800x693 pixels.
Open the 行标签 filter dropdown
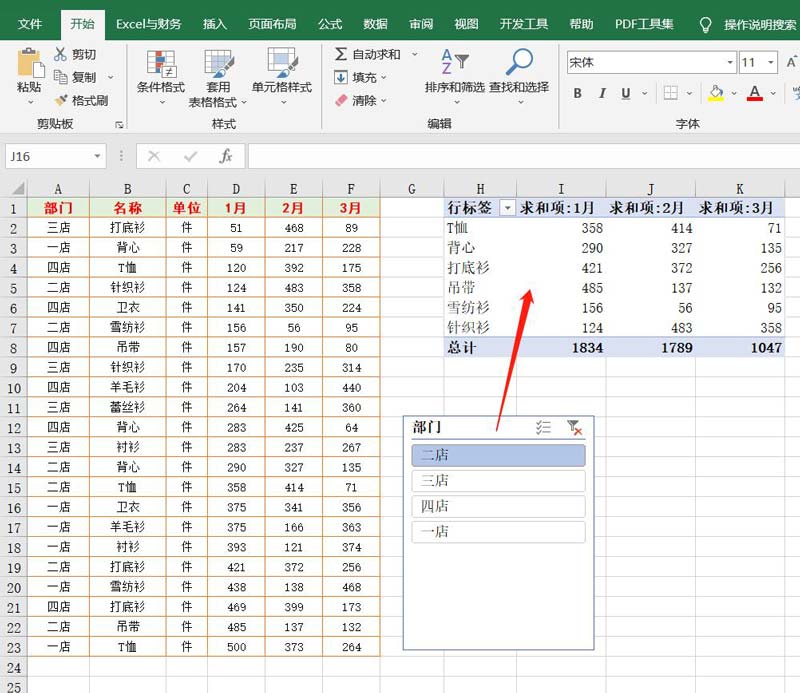tap(506, 208)
